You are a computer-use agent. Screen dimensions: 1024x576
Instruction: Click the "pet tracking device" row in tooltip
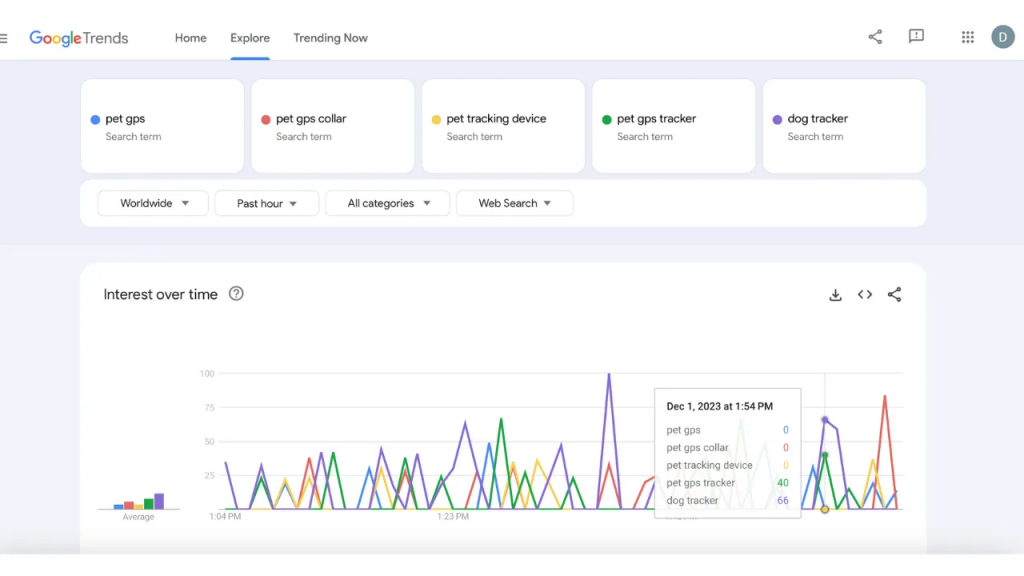tap(728, 466)
